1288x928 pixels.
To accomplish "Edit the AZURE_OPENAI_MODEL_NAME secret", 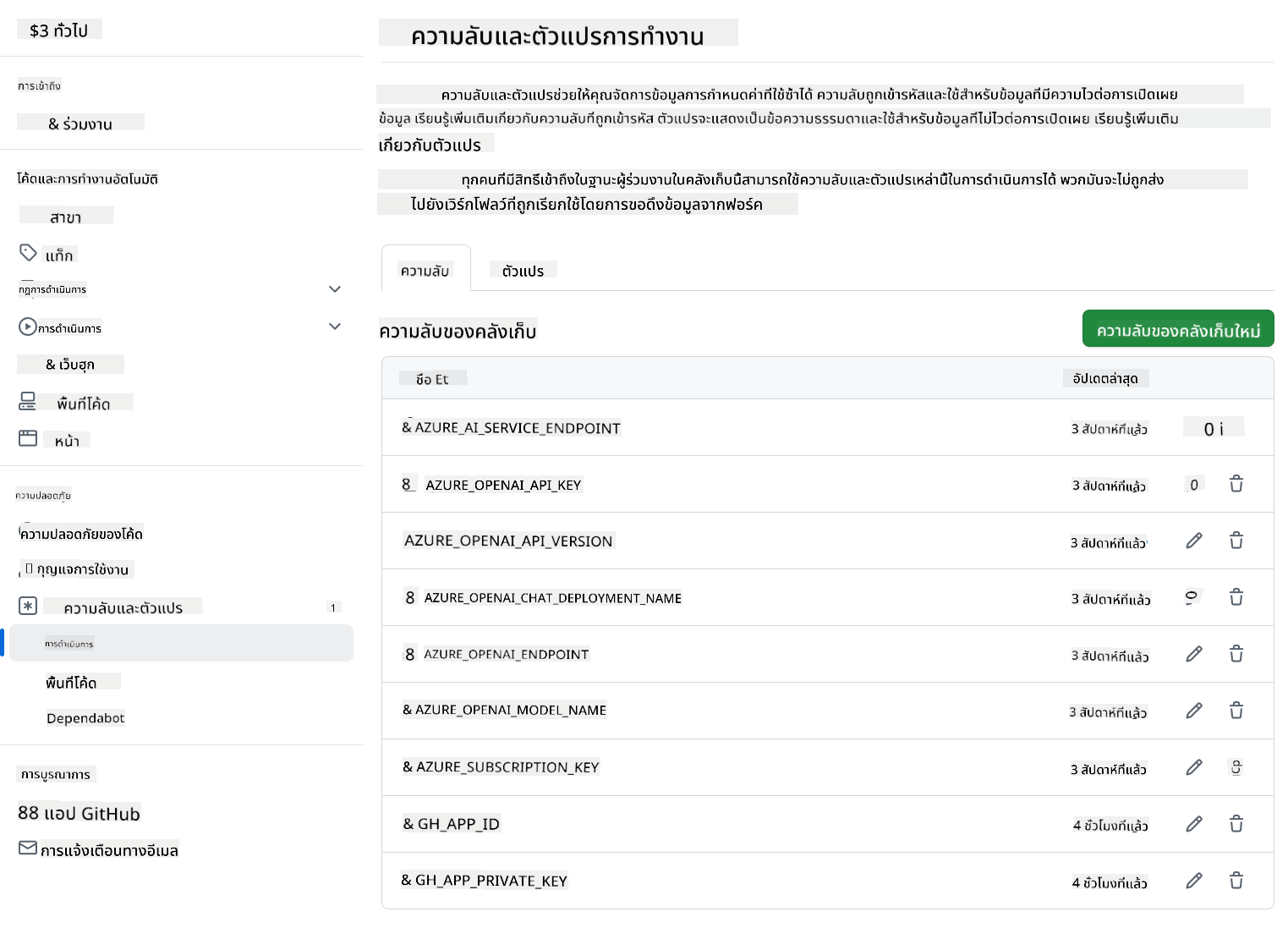I will [x=1194, y=711].
